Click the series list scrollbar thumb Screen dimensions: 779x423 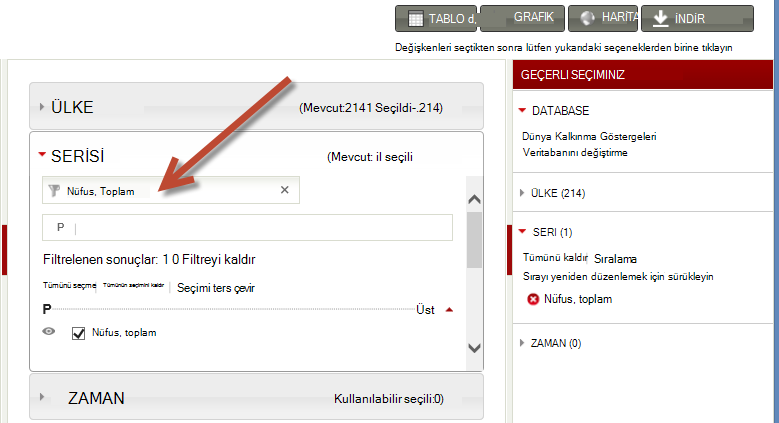[x=474, y=240]
